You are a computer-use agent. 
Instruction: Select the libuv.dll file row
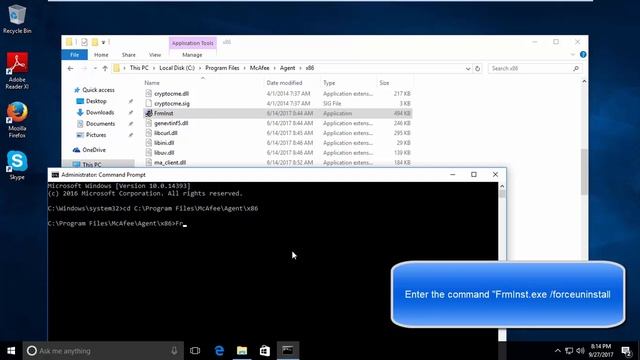[278, 153]
